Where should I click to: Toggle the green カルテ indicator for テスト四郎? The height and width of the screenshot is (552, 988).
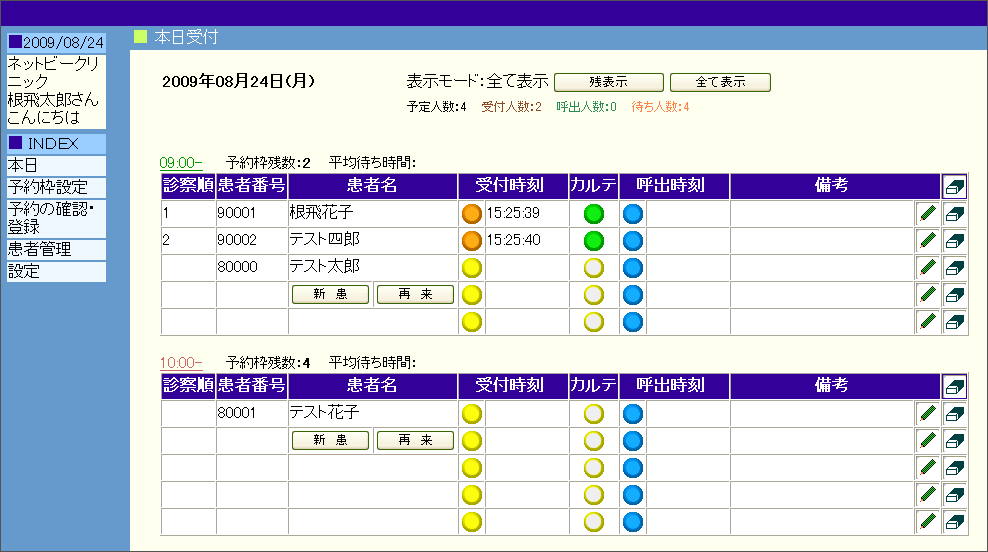[594, 241]
